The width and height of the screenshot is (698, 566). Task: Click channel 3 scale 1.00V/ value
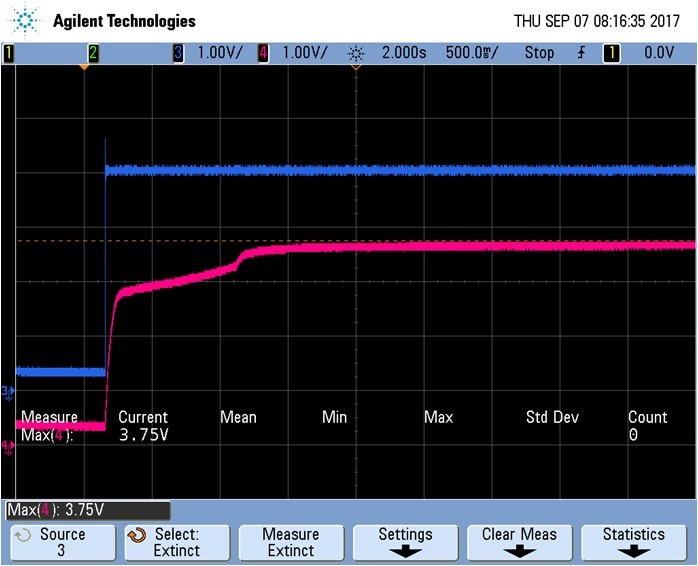click(220, 53)
